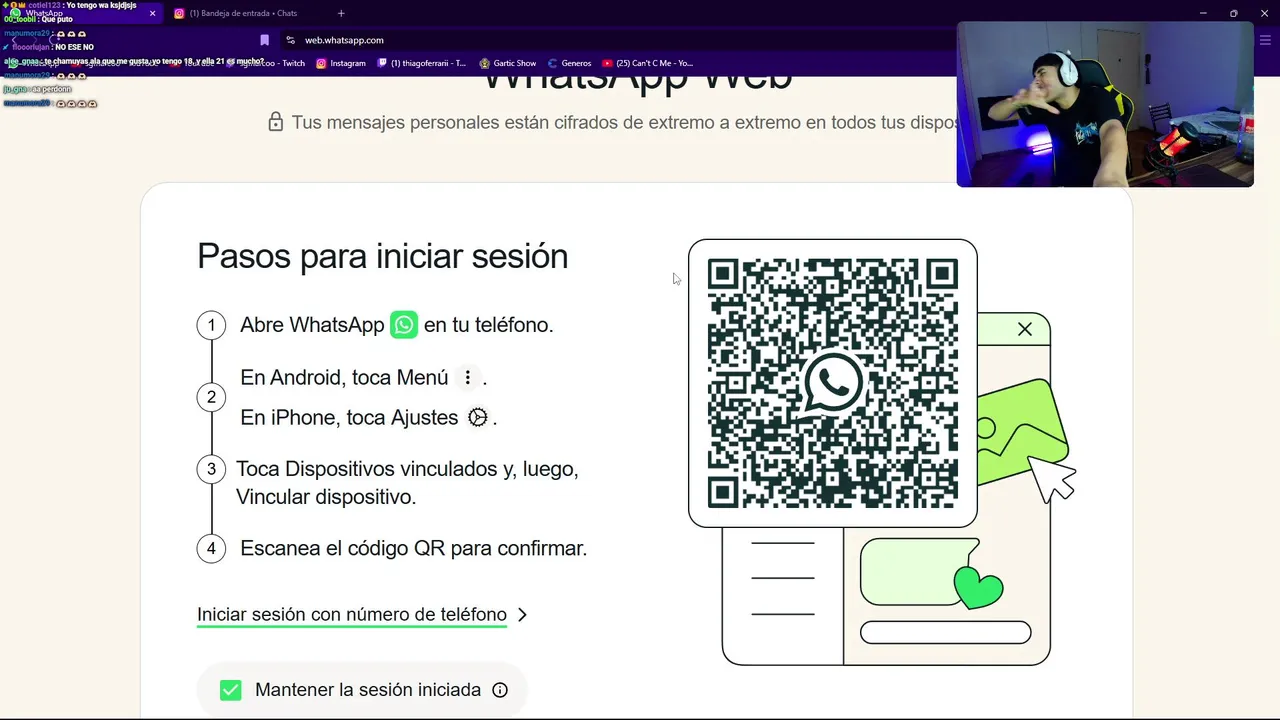Viewport: 1280px width, 720px height.
Task: Open the Generos bookmark
Action: 569,63
